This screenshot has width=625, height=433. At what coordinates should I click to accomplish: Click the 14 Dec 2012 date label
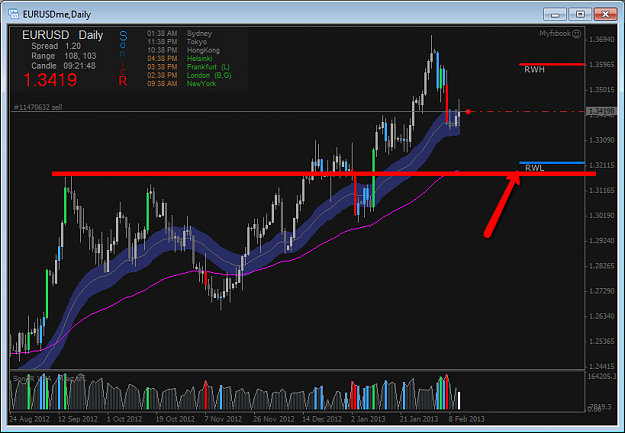tap(322, 419)
